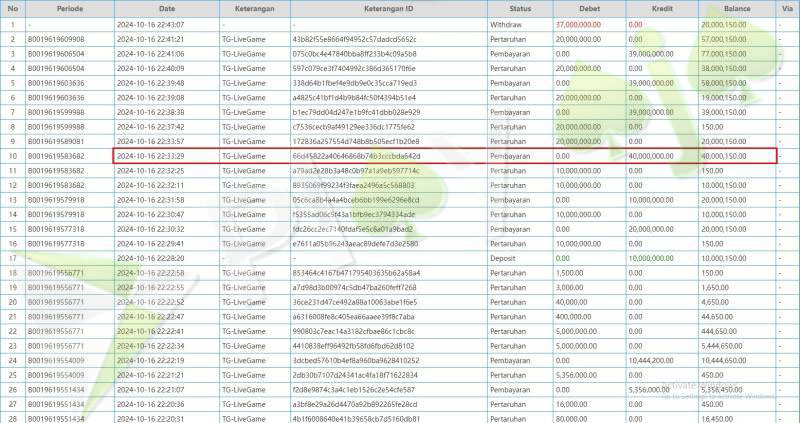Click the No column header

point(12,7)
